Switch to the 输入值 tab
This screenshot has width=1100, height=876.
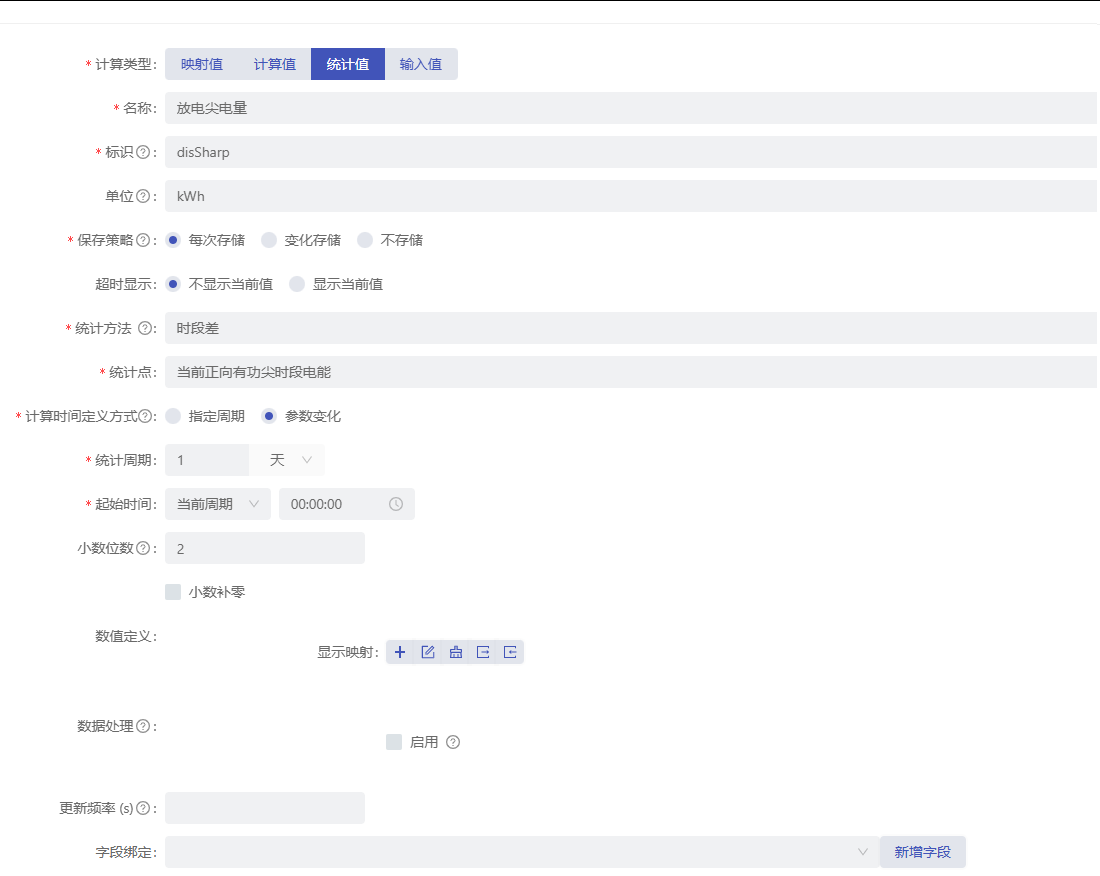pos(421,63)
